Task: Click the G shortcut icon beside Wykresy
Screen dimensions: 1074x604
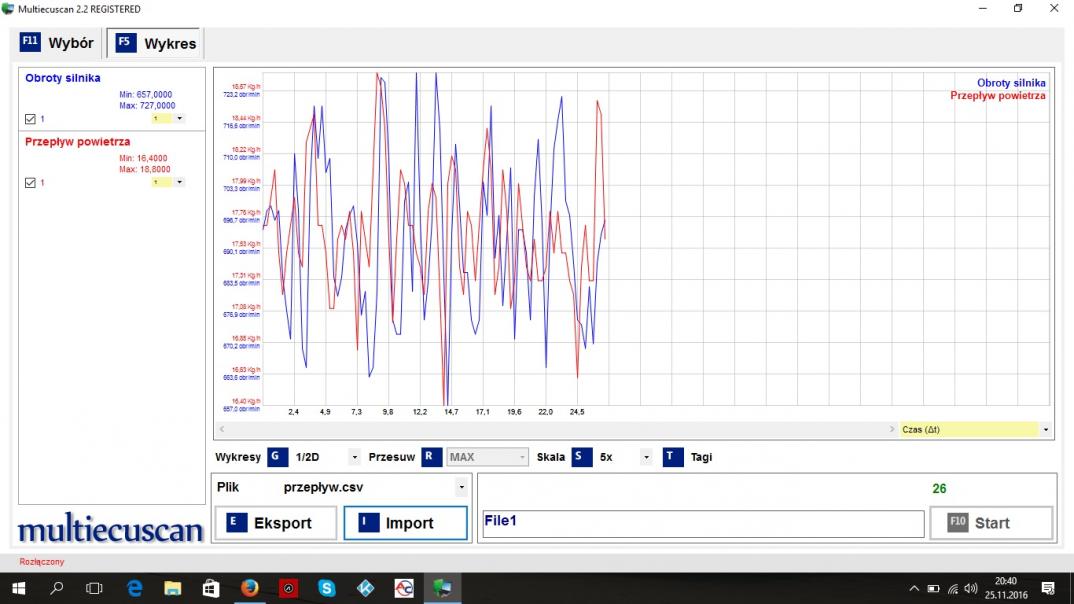Action: [x=277, y=457]
